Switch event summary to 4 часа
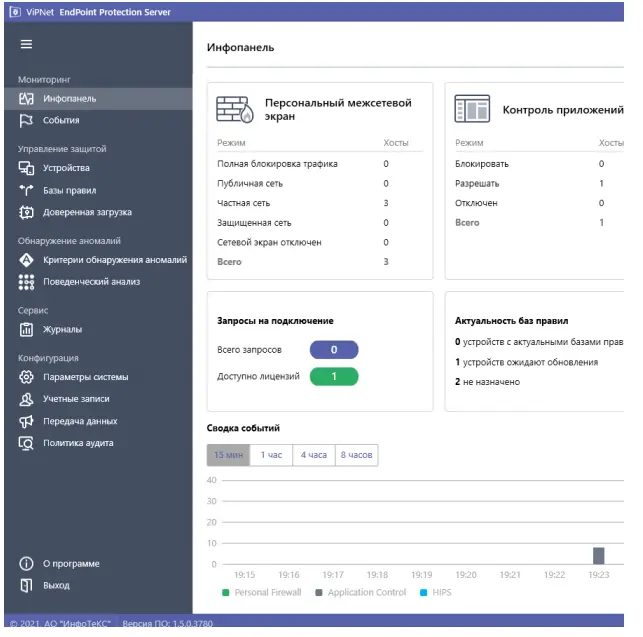Image resolution: width=643 pixels, height=637 pixels. (x=313, y=455)
